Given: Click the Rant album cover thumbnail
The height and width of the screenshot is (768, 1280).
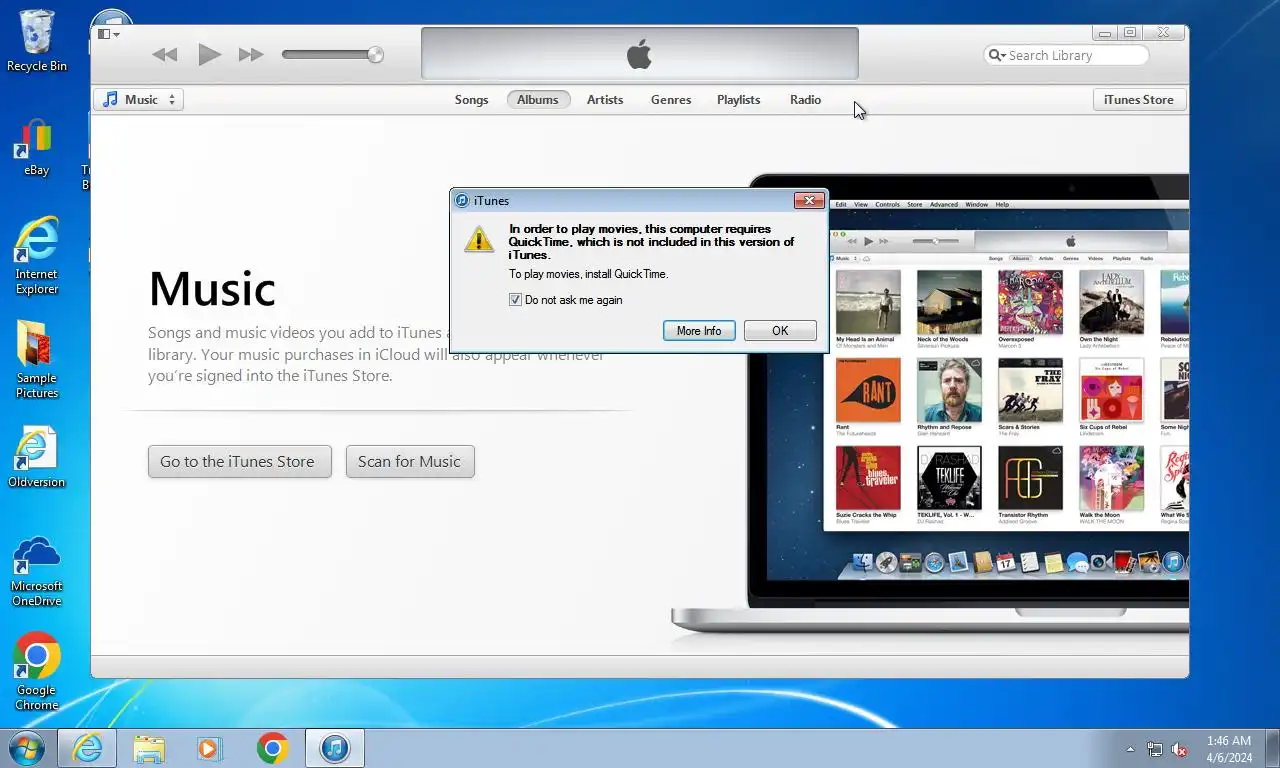Looking at the screenshot, I should click(x=868, y=391).
